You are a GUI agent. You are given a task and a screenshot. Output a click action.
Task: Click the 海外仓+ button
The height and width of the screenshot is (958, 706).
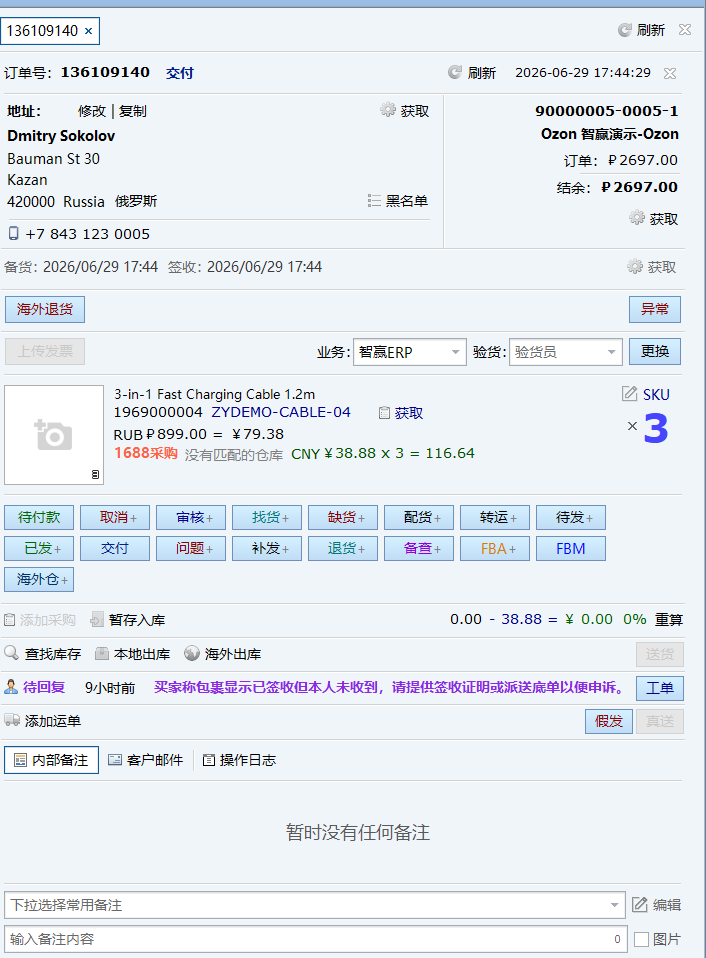pos(39,580)
